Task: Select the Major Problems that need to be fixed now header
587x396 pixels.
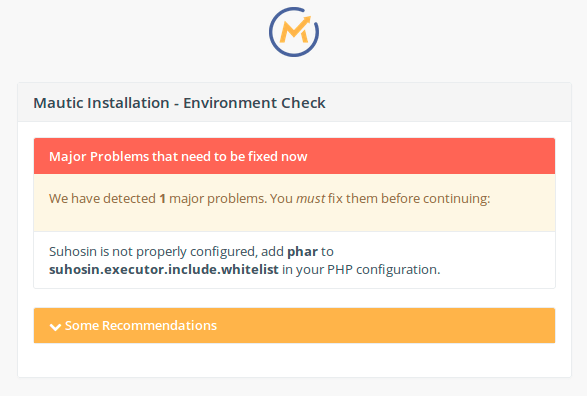Action: pos(178,156)
